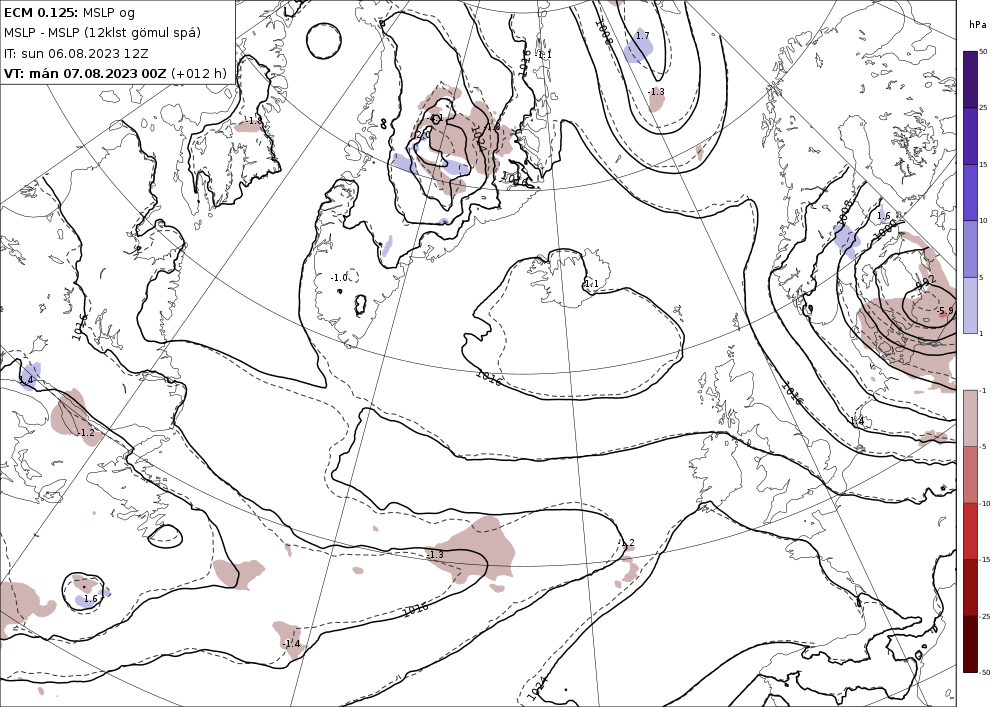
Task: Click the '-25' tick label on the legend
Action: tap(985, 616)
